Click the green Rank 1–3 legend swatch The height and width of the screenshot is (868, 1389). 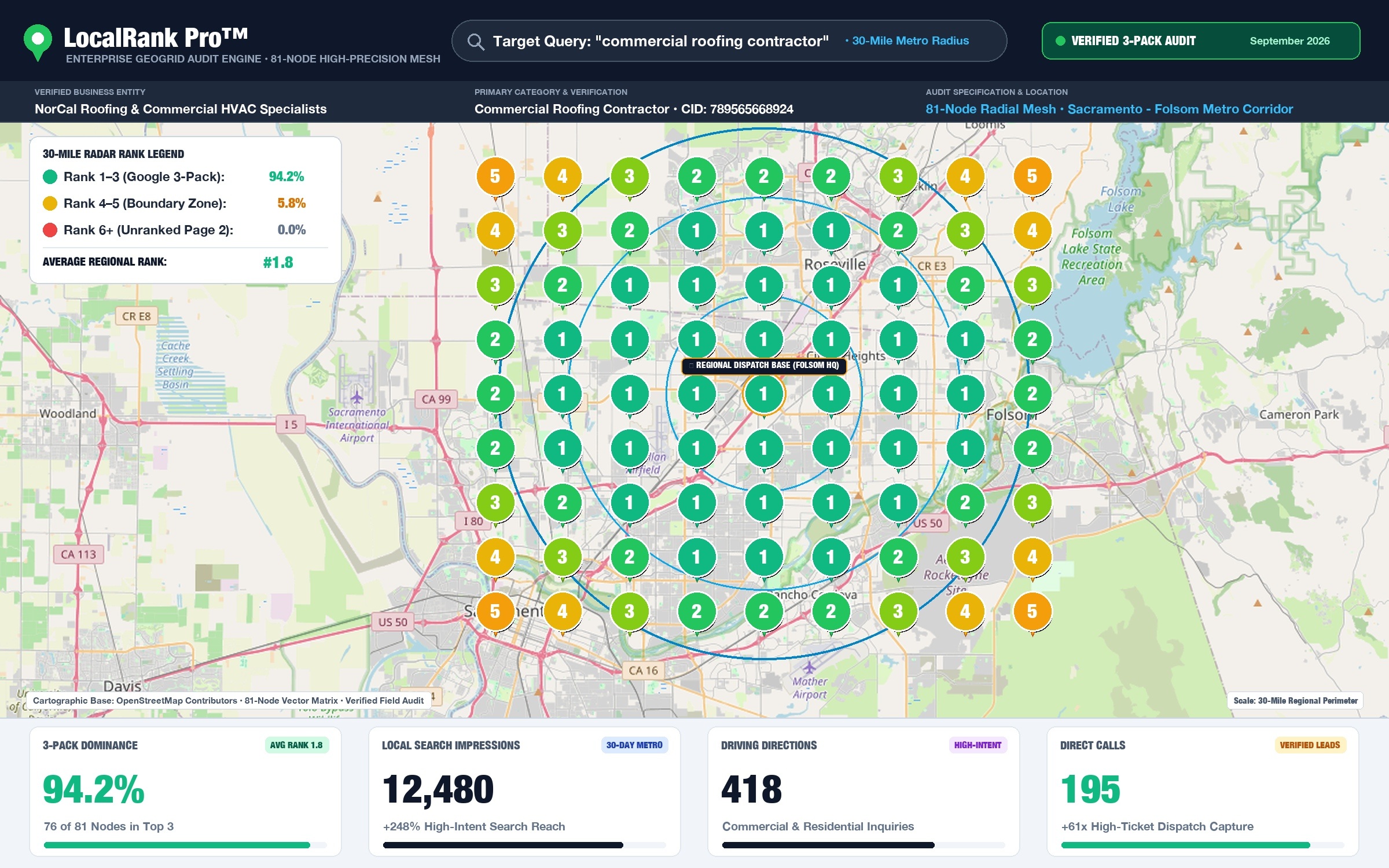point(50,176)
